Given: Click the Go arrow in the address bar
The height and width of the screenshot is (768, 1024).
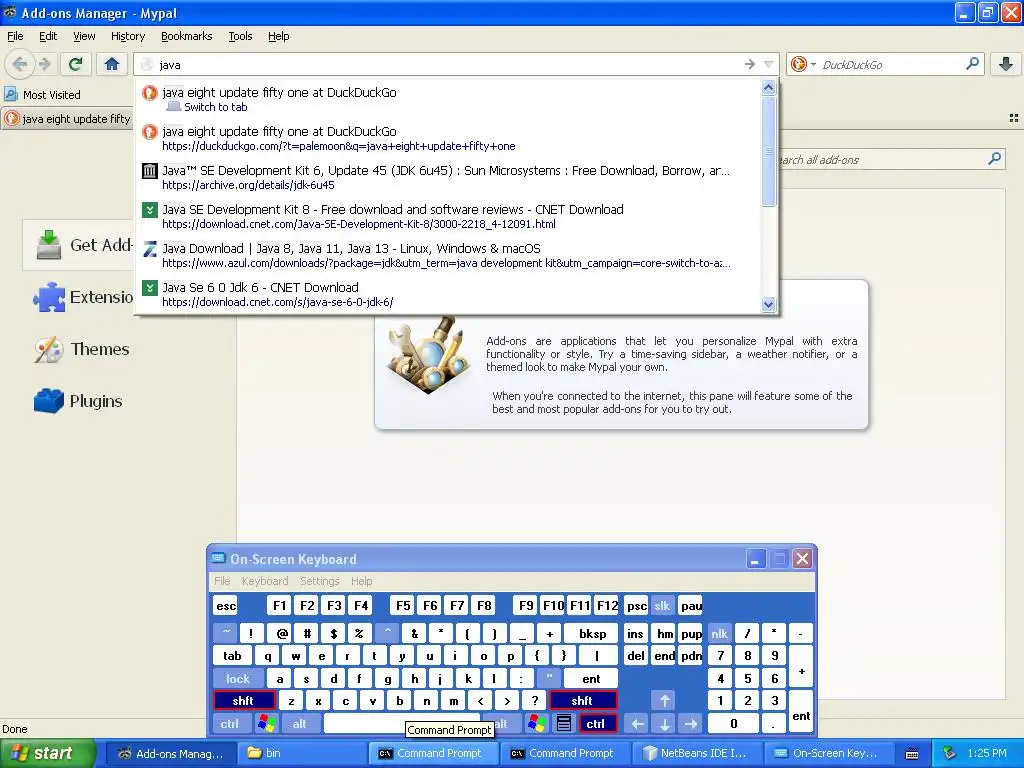Looking at the screenshot, I should click(x=749, y=64).
